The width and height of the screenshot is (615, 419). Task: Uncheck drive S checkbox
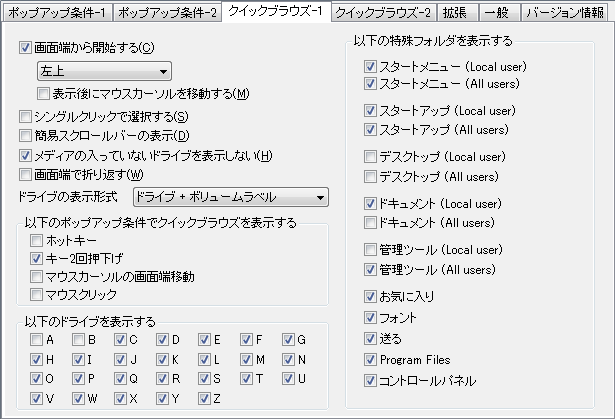[x=204, y=379]
